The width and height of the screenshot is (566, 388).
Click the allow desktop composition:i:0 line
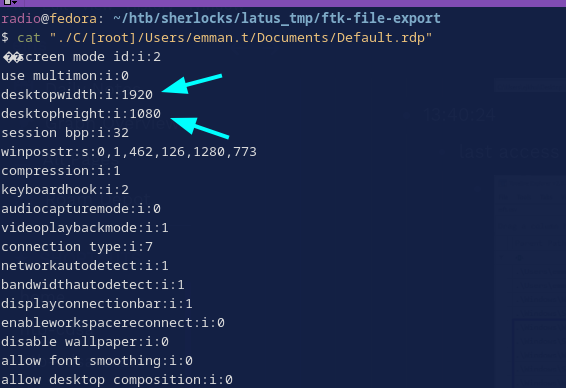tap(117, 380)
